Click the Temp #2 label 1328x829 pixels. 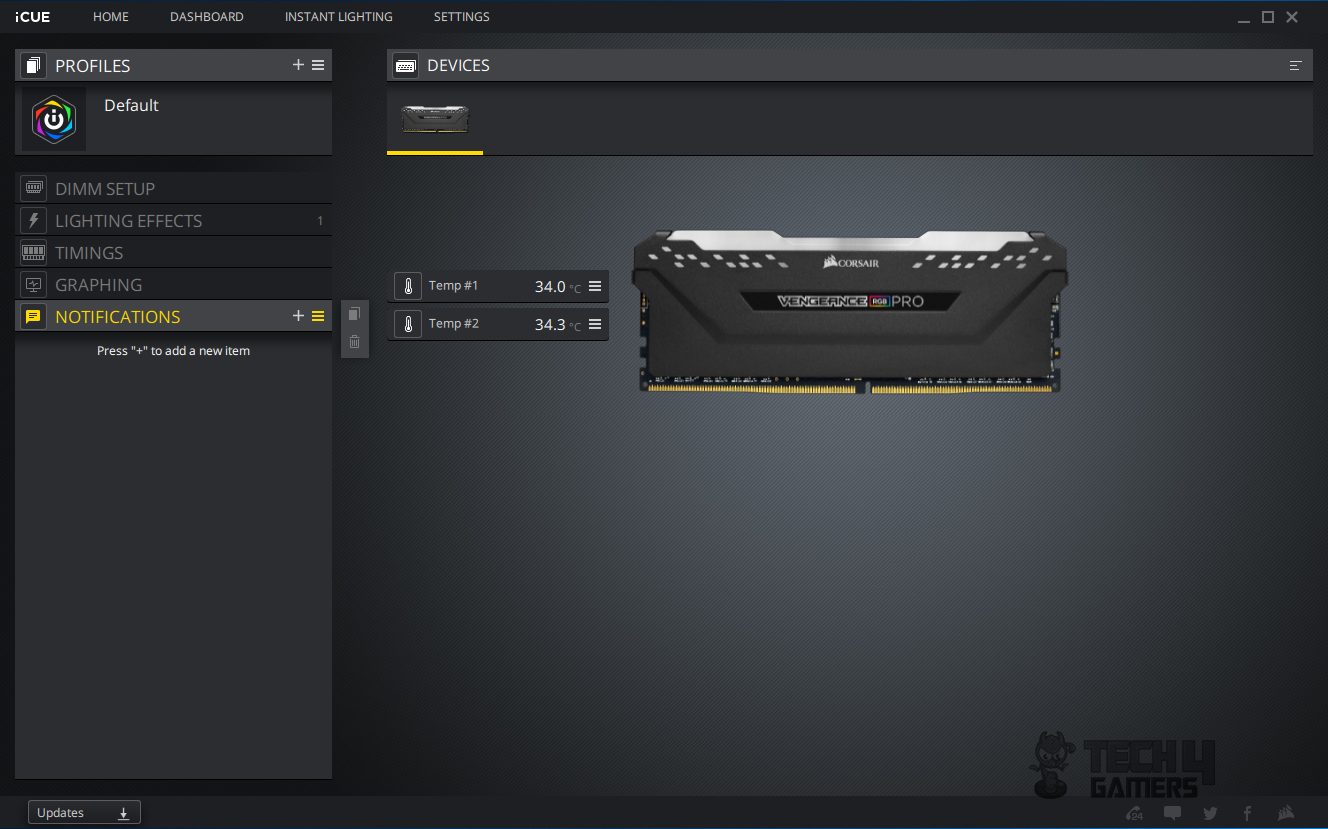tap(453, 324)
